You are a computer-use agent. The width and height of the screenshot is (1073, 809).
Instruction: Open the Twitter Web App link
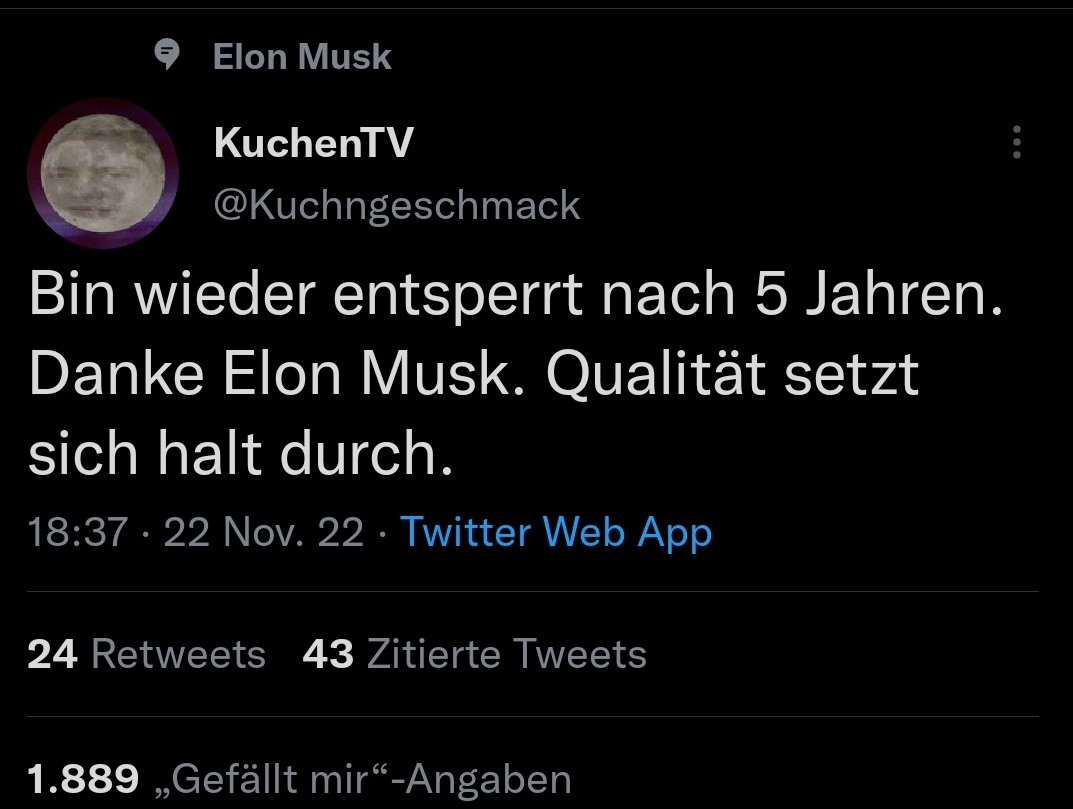coord(556,532)
